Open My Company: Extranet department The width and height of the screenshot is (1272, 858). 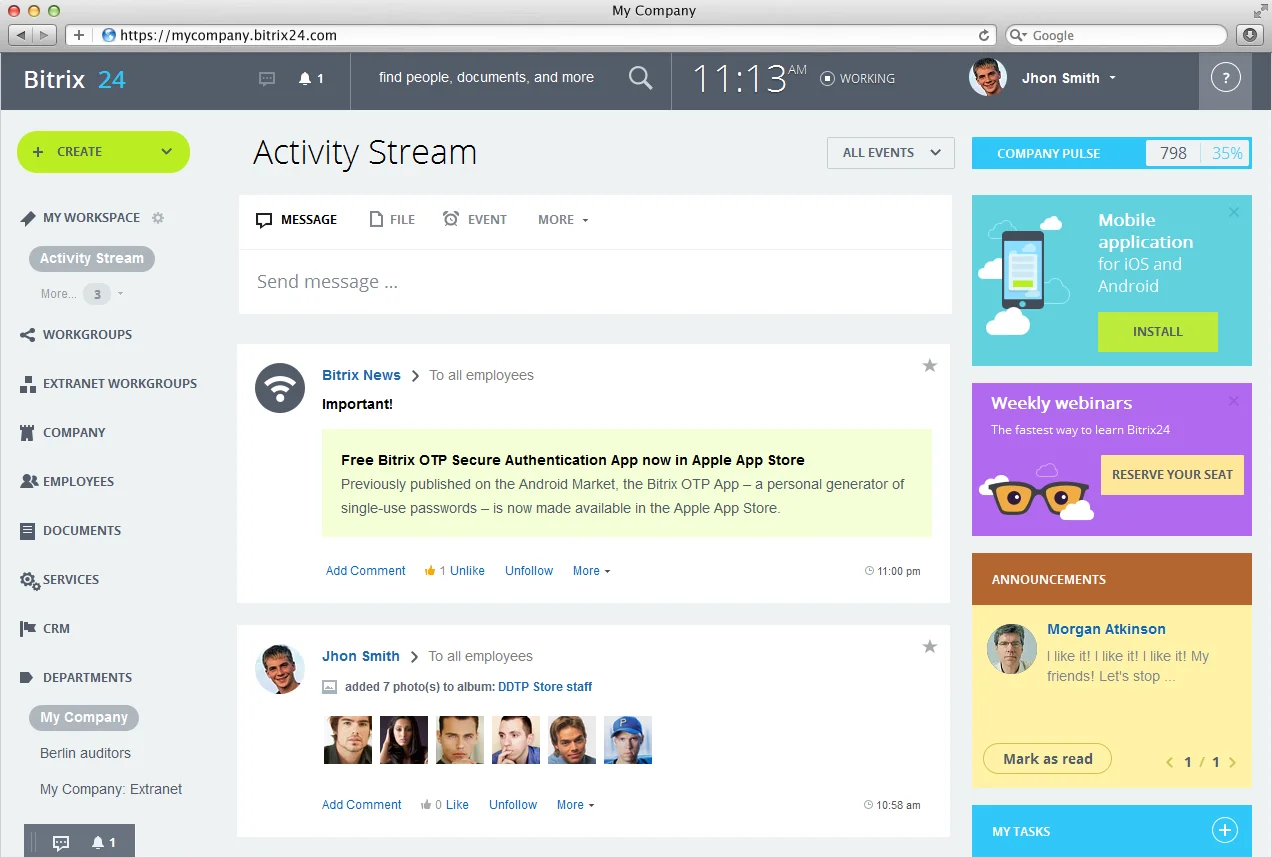111,790
